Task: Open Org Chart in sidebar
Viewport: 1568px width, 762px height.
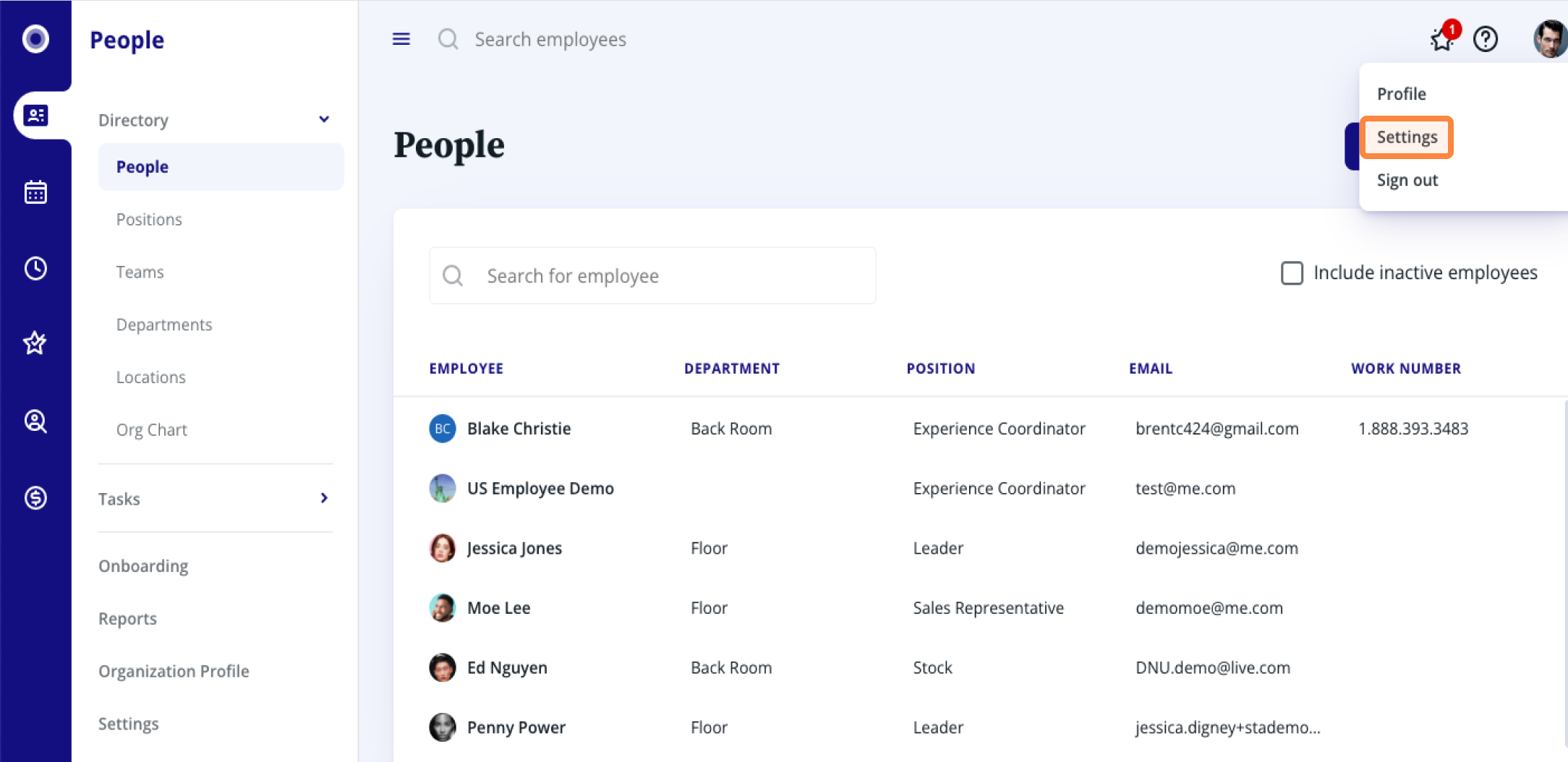Action: (151, 430)
